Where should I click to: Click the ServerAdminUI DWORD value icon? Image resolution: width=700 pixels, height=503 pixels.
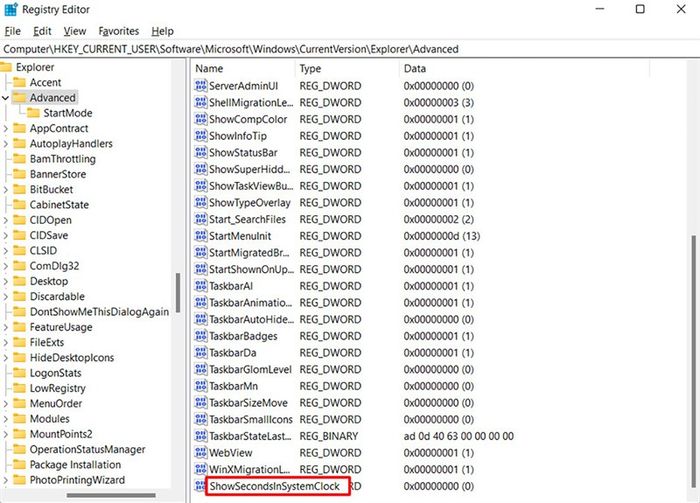pyautogui.click(x=201, y=86)
